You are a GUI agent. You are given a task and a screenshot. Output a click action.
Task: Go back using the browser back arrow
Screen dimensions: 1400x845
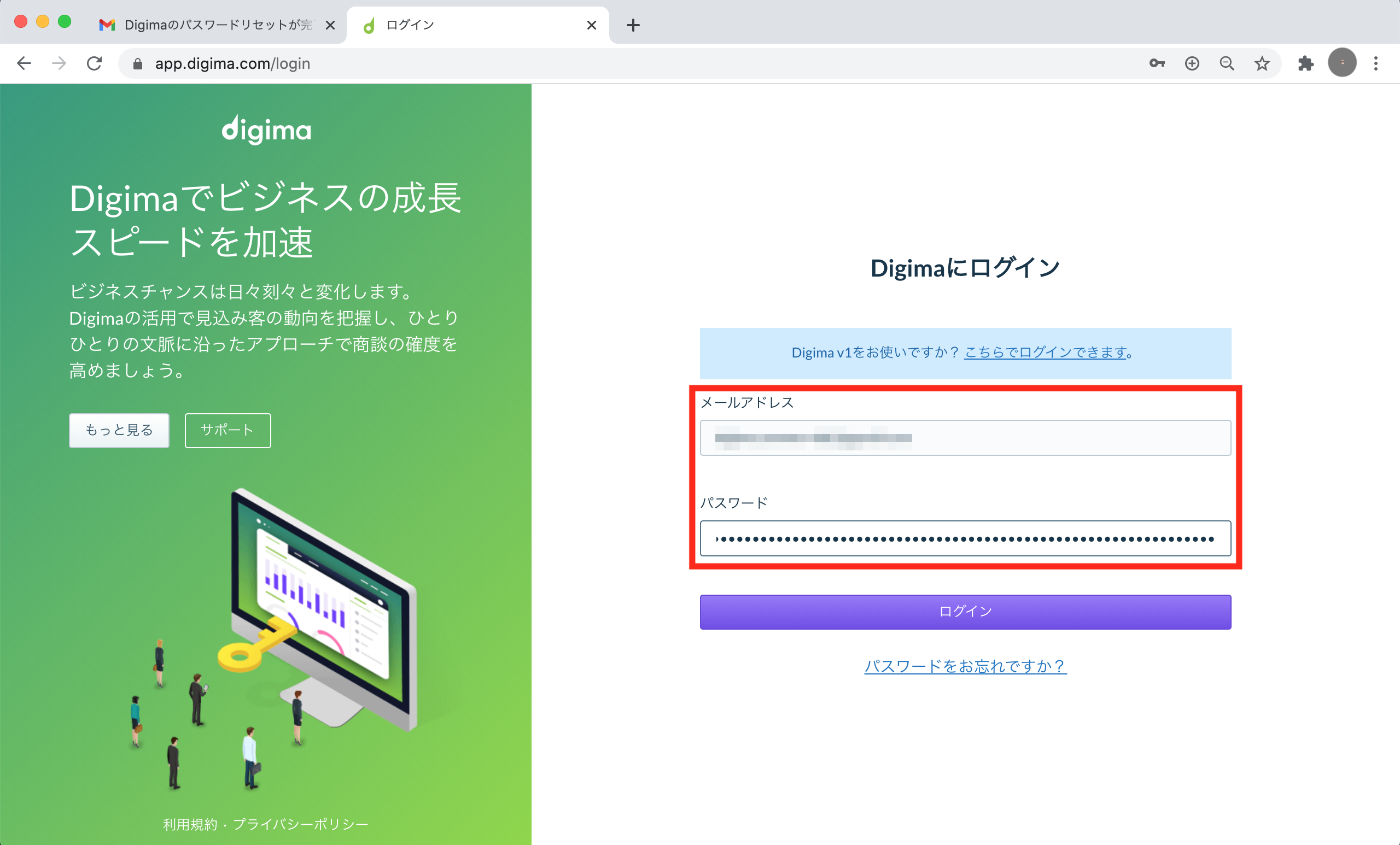(x=24, y=63)
